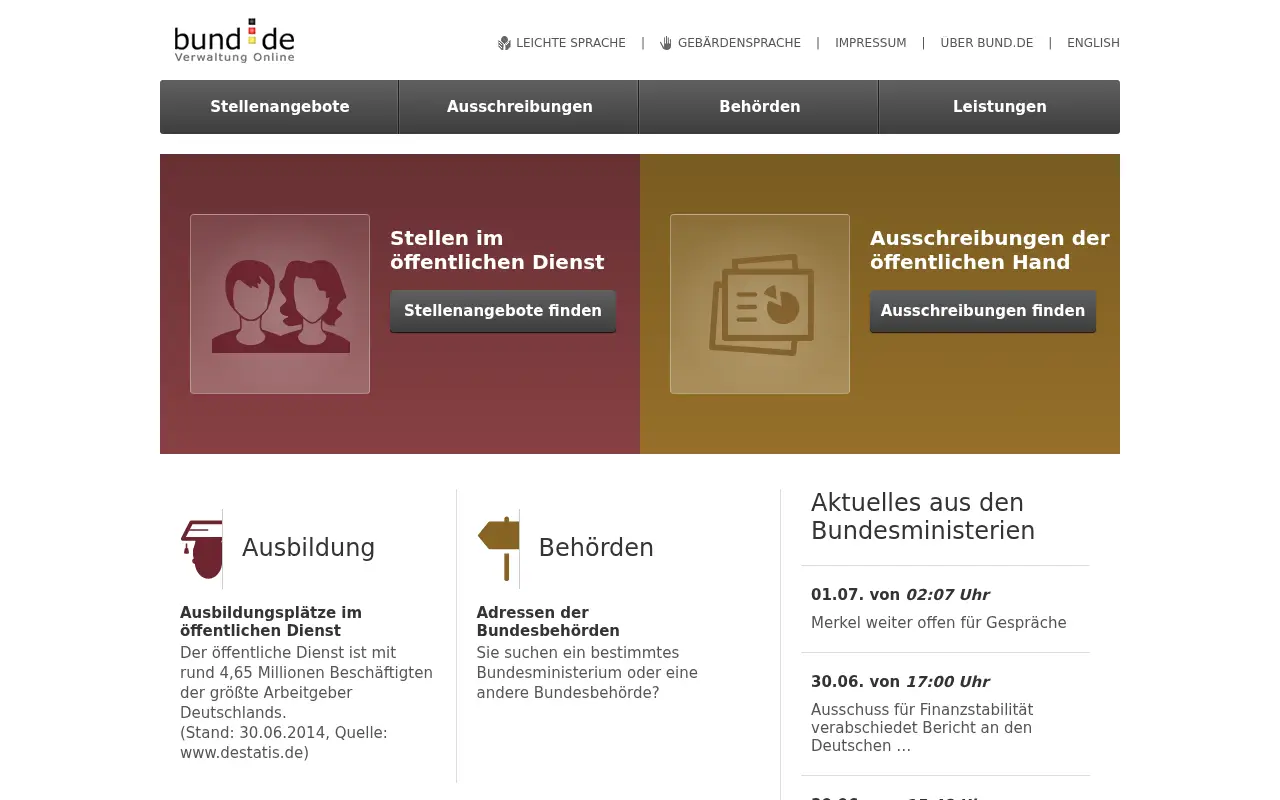
Task: Click the bund.de Verwaltung Online logo
Action: coord(234,41)
